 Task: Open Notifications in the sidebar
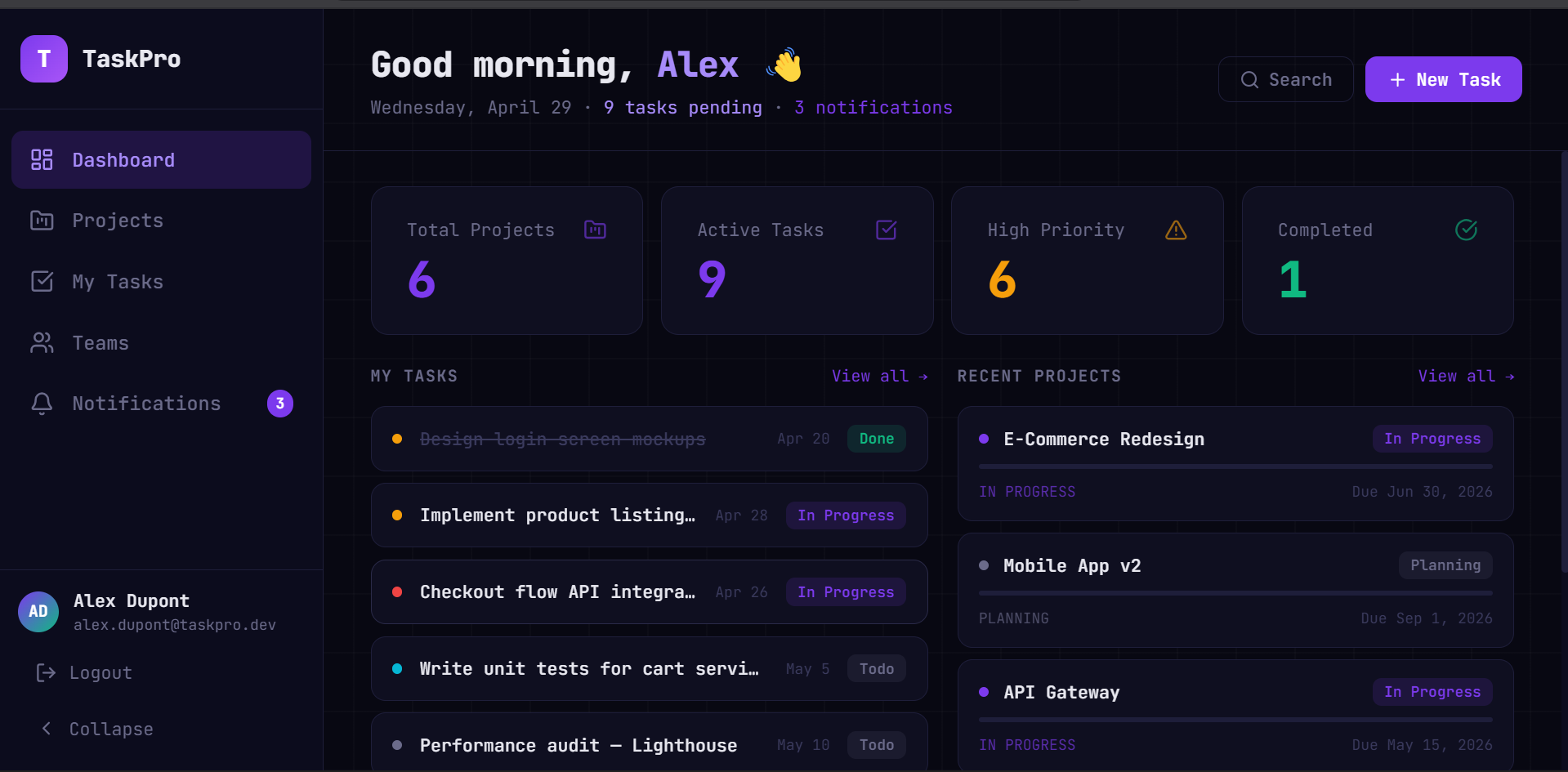(x=161, y=404)
